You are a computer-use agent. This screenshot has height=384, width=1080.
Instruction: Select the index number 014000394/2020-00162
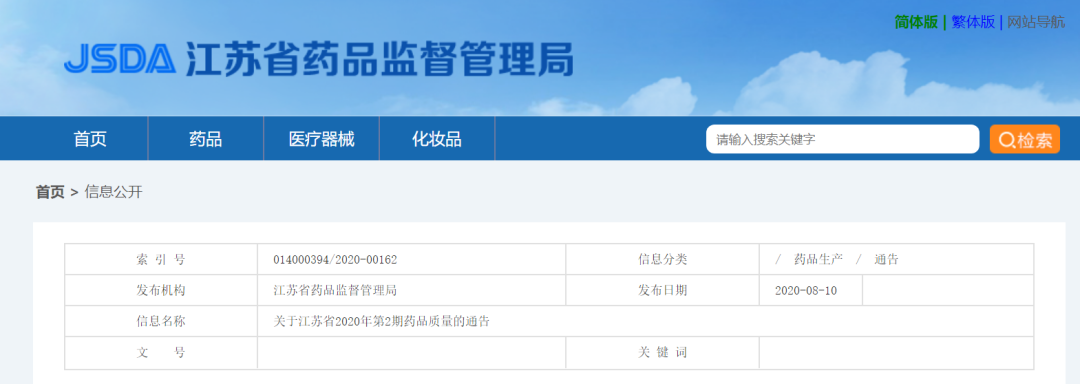[335, 260]
